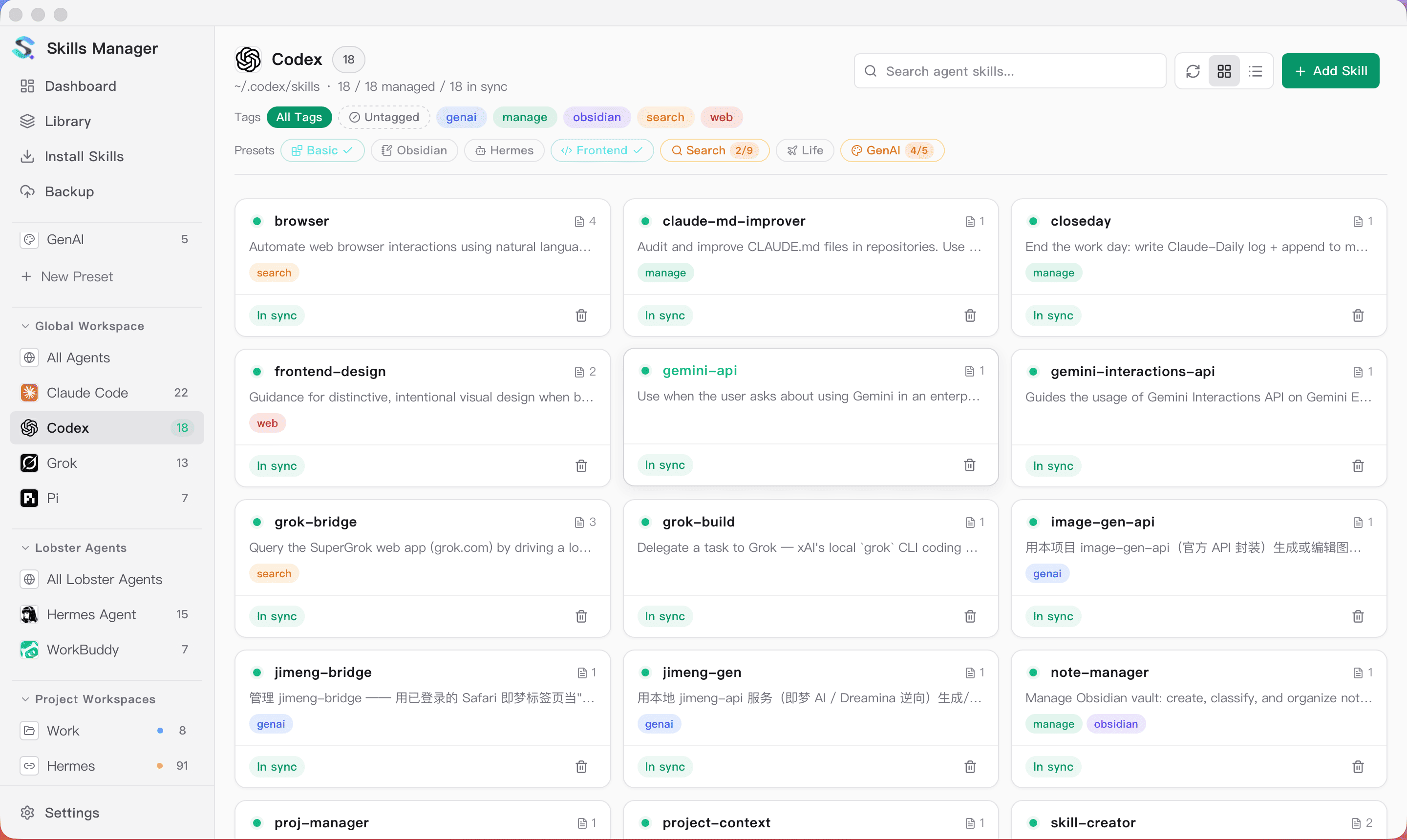
Task: Open the Work project workspace
Action: [107, 730]
